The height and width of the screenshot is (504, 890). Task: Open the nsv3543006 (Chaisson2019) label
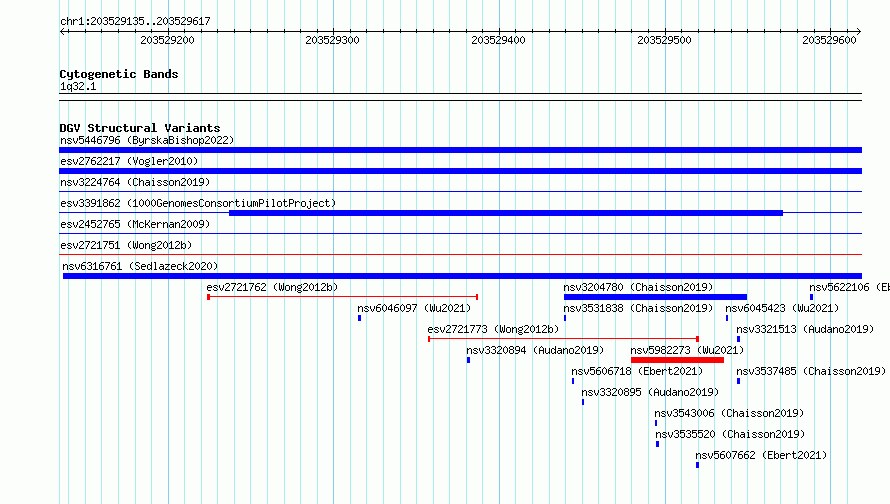729,413
